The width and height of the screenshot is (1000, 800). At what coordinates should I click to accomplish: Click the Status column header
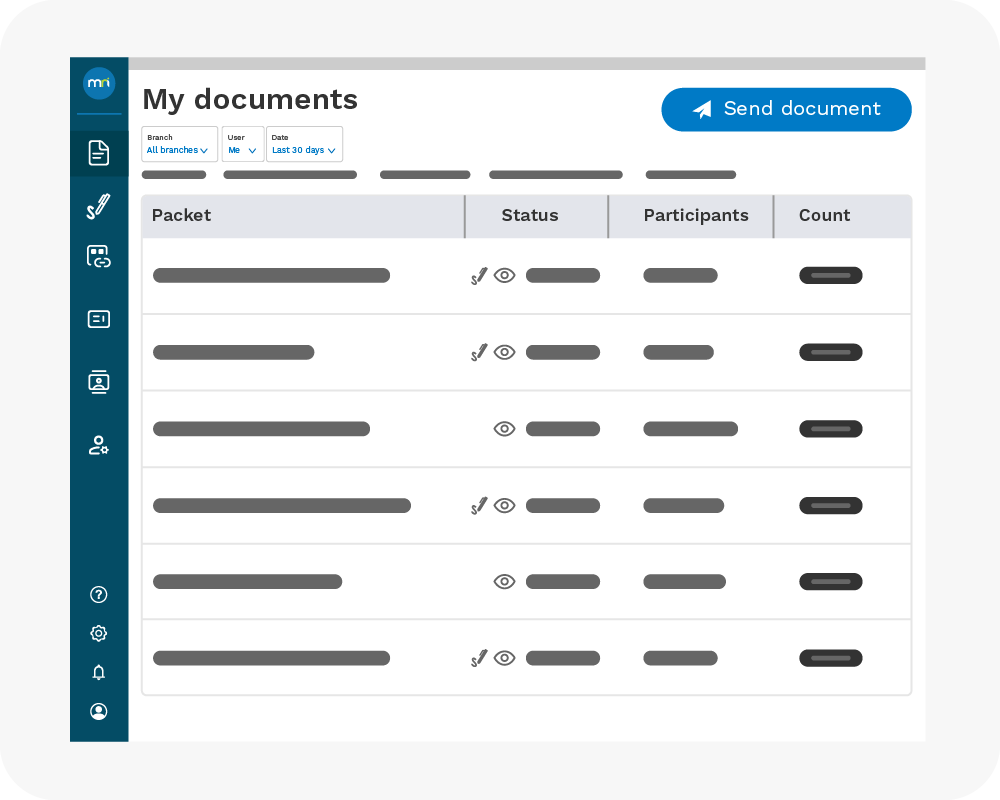pos(530,215)
